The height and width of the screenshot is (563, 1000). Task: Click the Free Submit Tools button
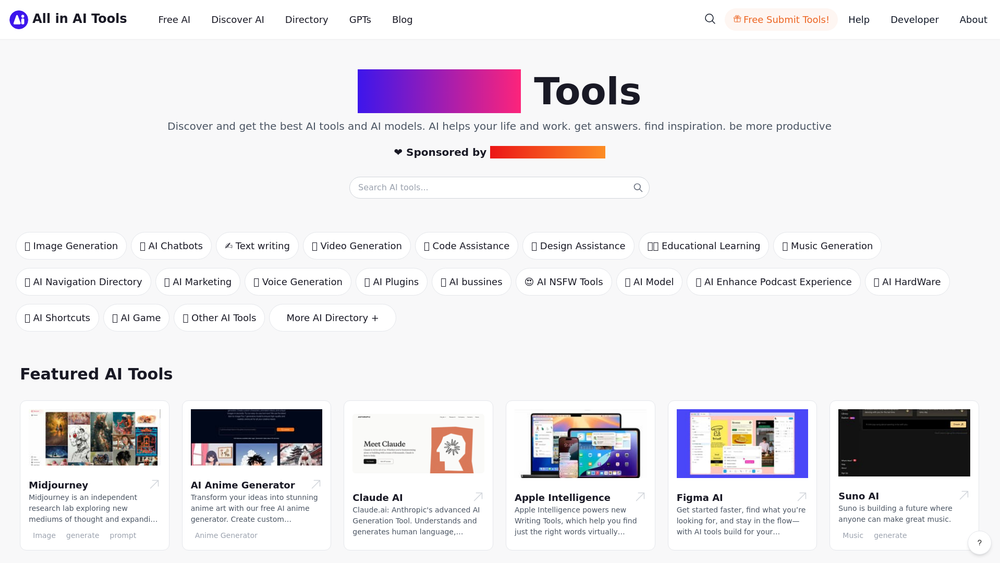[x=781, y=20]
